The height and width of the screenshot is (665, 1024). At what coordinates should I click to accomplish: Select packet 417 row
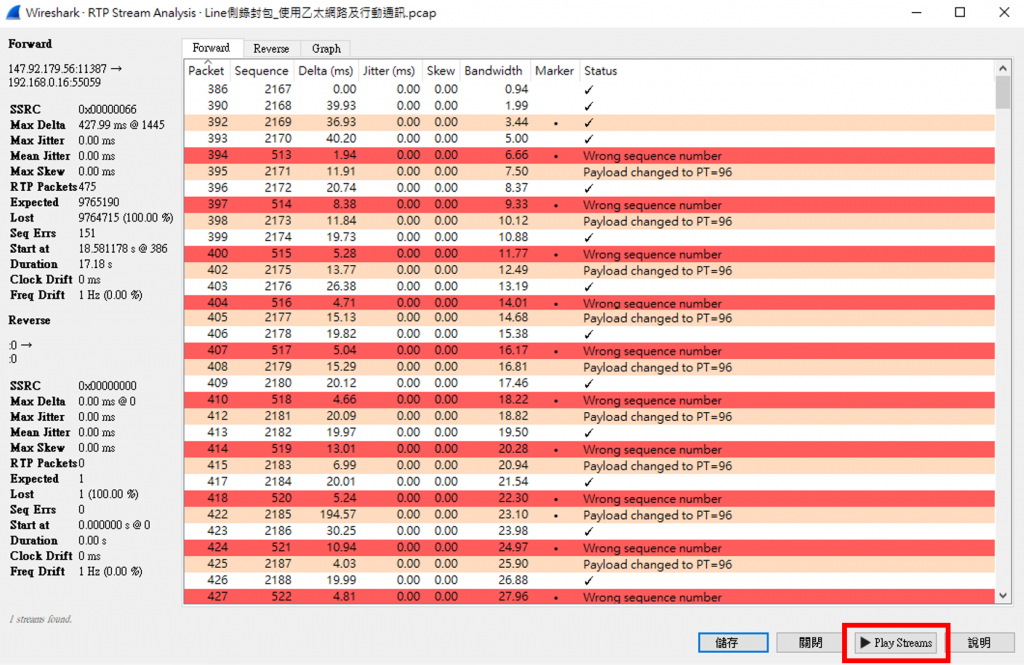point(589,481)
